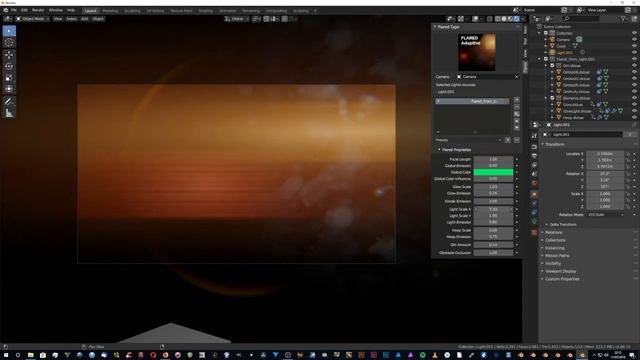Move the flare down in the list
This screenshot has width=640, height=360.
(x=517, y=128)
